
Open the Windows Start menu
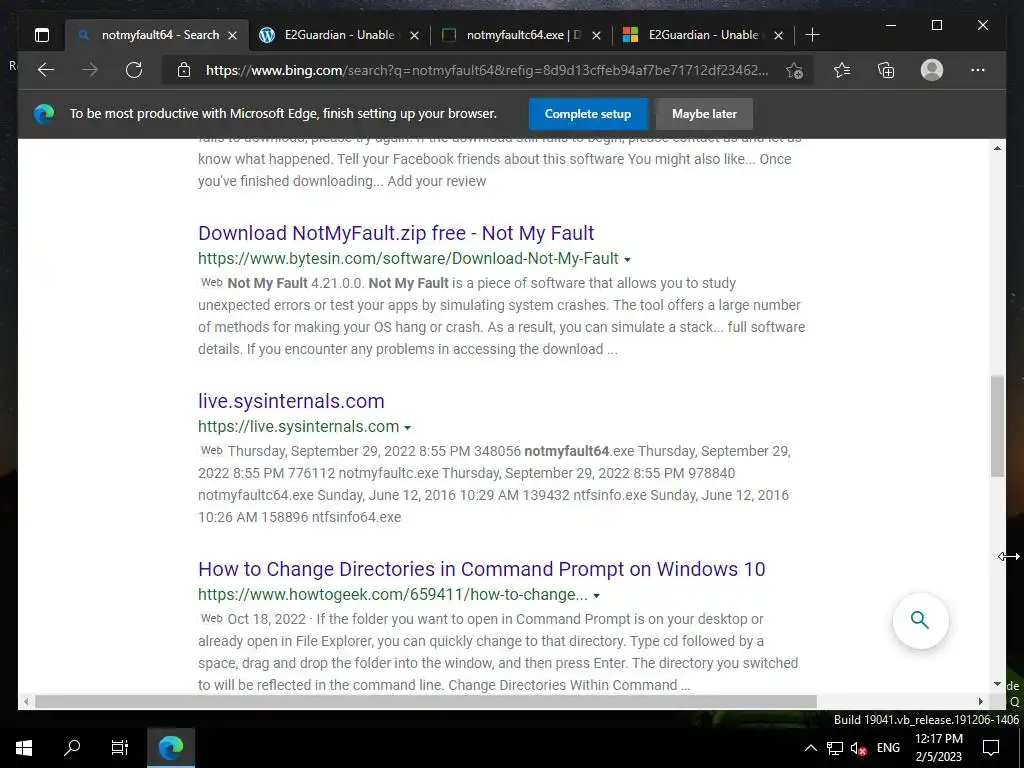pyautogui.click(x=24, y=748)
